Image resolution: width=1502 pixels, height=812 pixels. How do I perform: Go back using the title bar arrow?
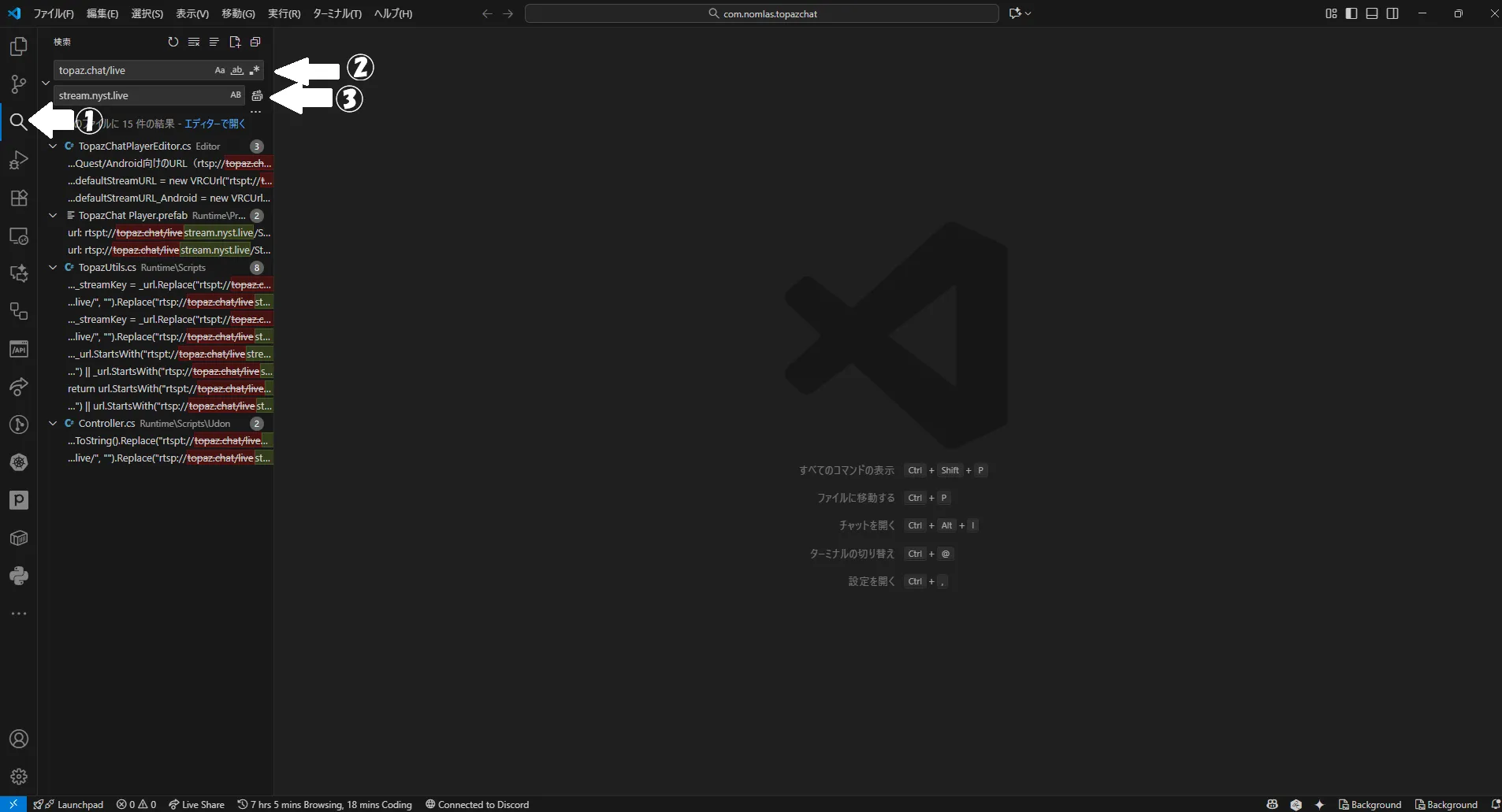pyautogui.click(x=487, y=13)
